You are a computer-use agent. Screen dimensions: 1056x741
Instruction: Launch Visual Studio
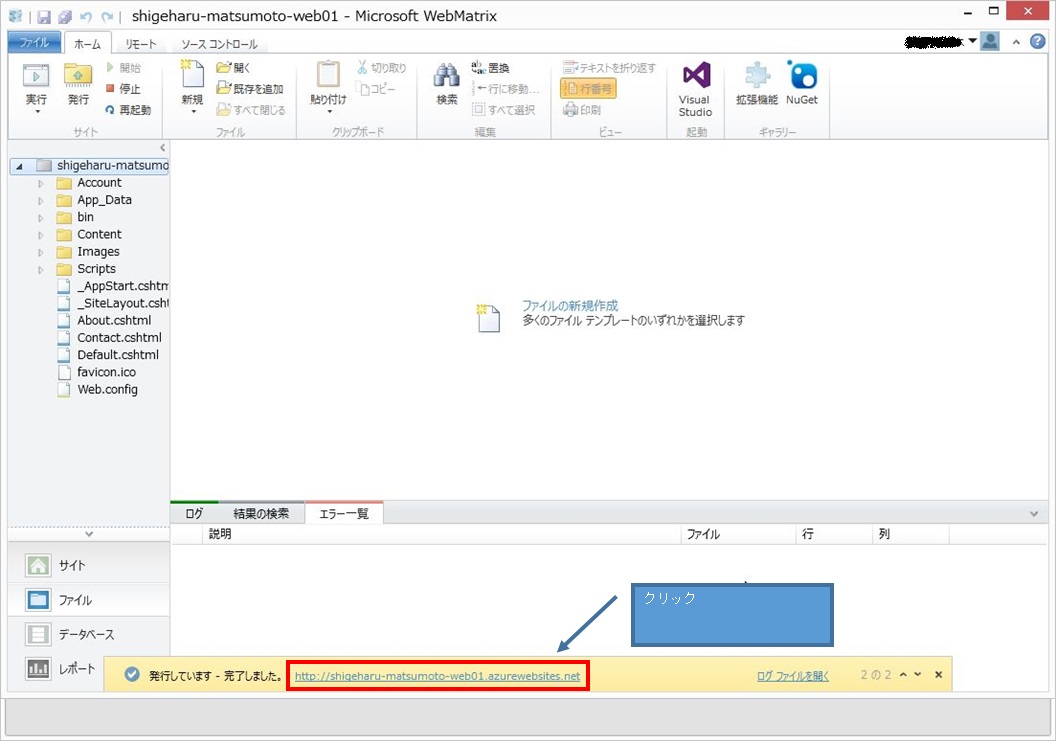click(696, 89)
